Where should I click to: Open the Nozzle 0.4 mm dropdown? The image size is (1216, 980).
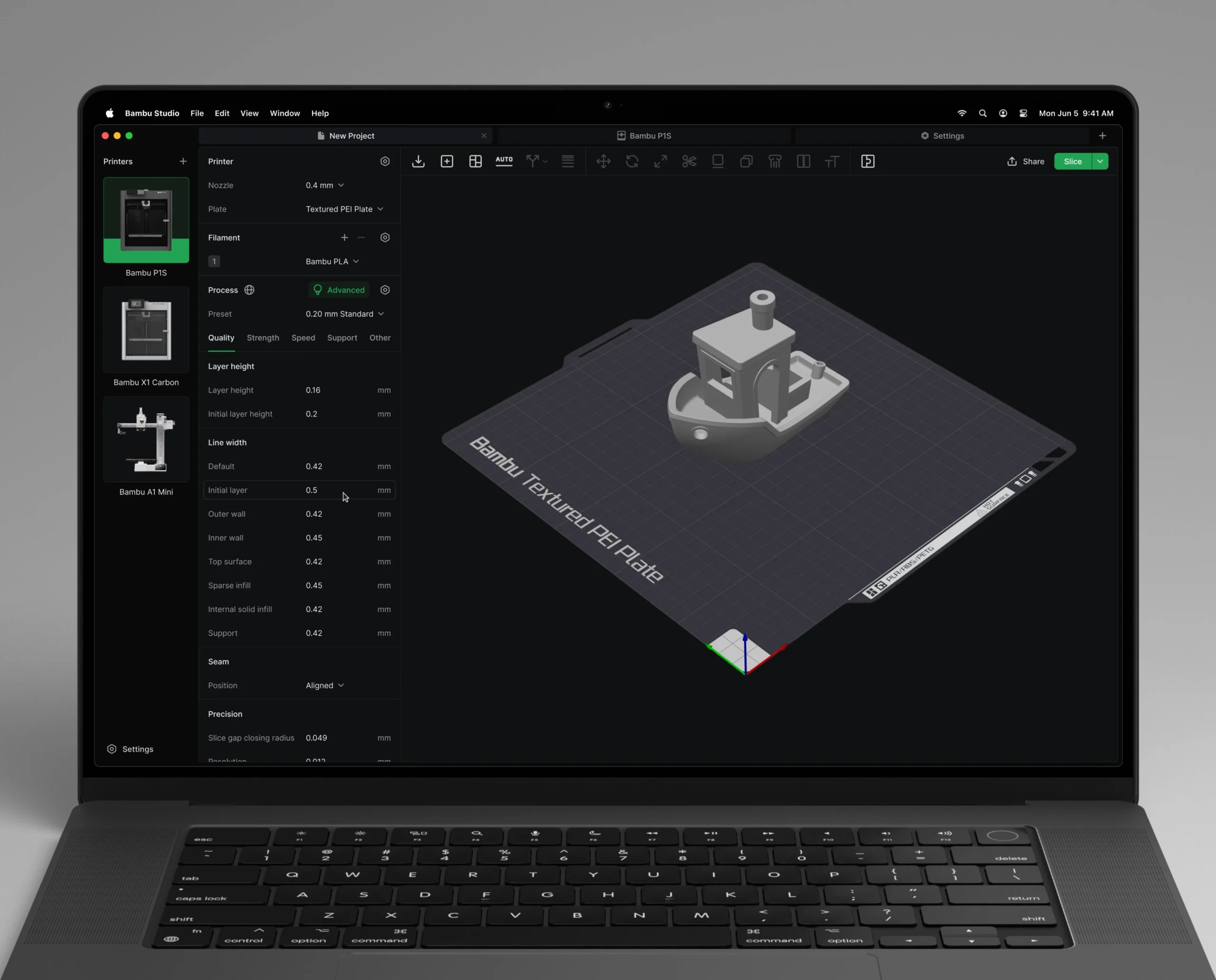[x=325, y=185]
